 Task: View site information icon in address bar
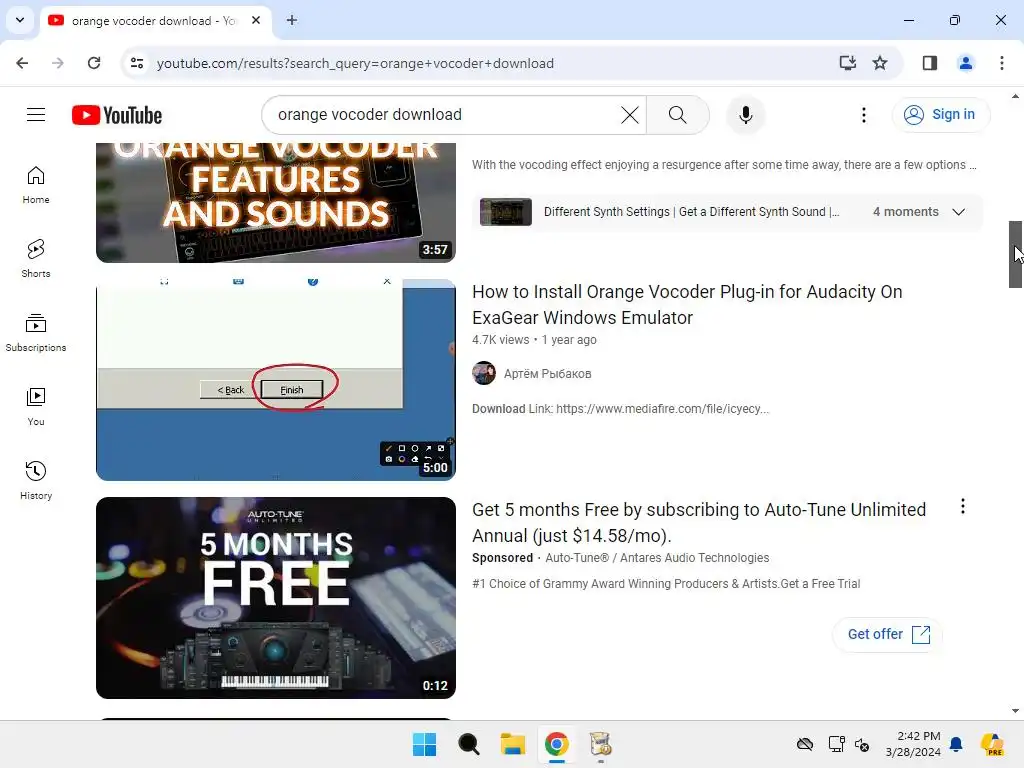coord(137,63)
